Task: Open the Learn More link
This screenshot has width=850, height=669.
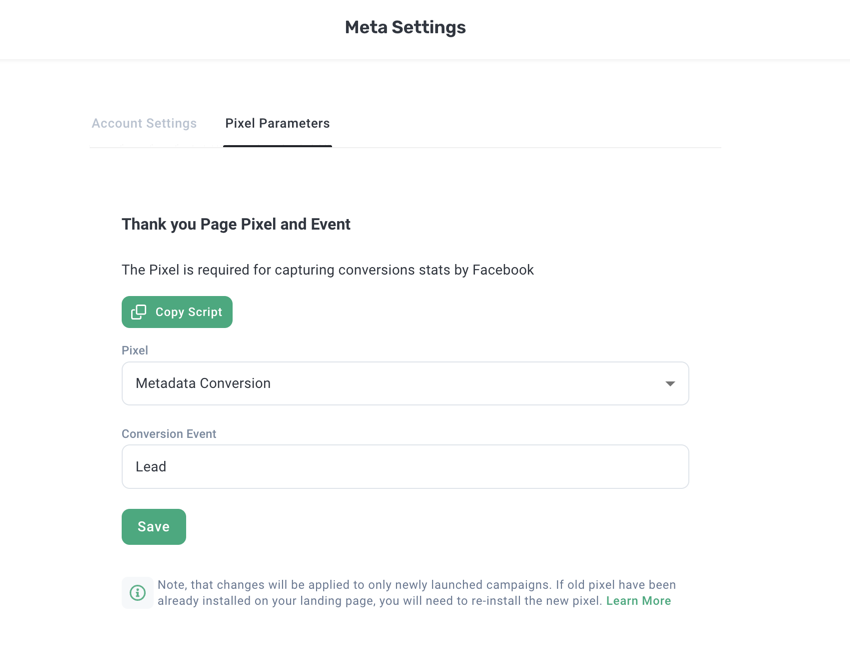Action: (638, 601)
